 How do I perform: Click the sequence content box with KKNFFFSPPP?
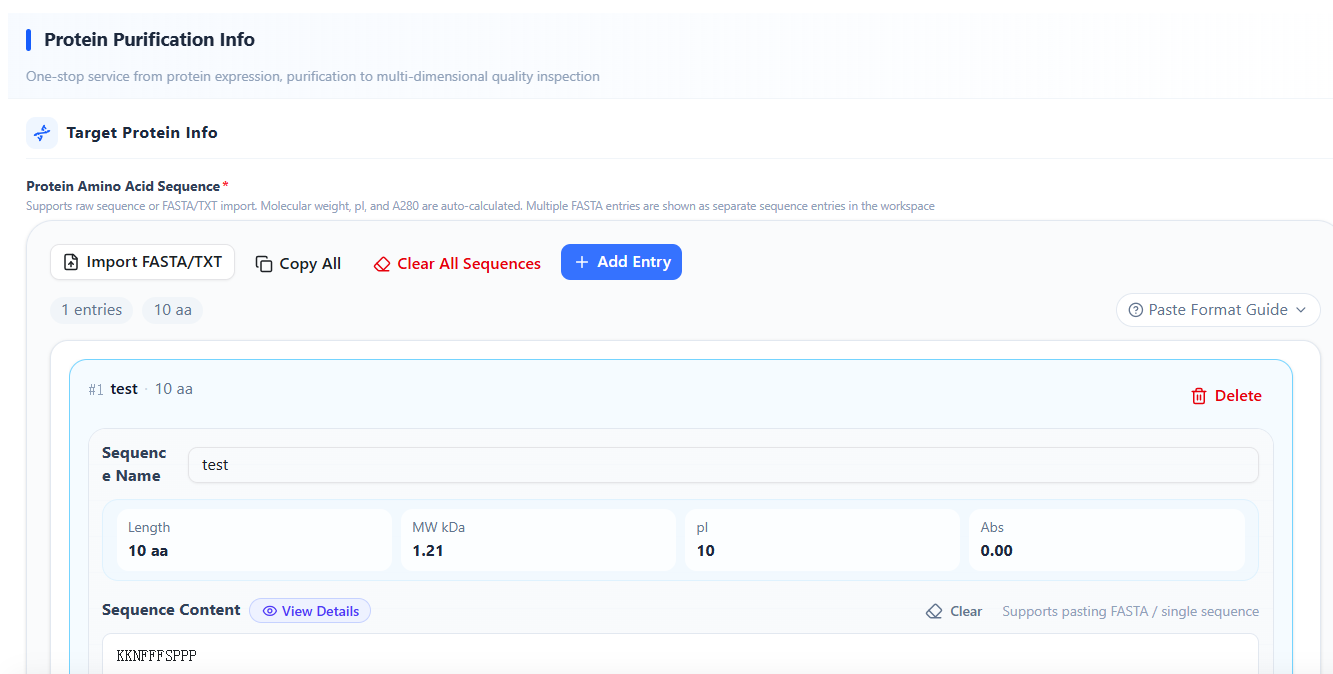point(680,654)
